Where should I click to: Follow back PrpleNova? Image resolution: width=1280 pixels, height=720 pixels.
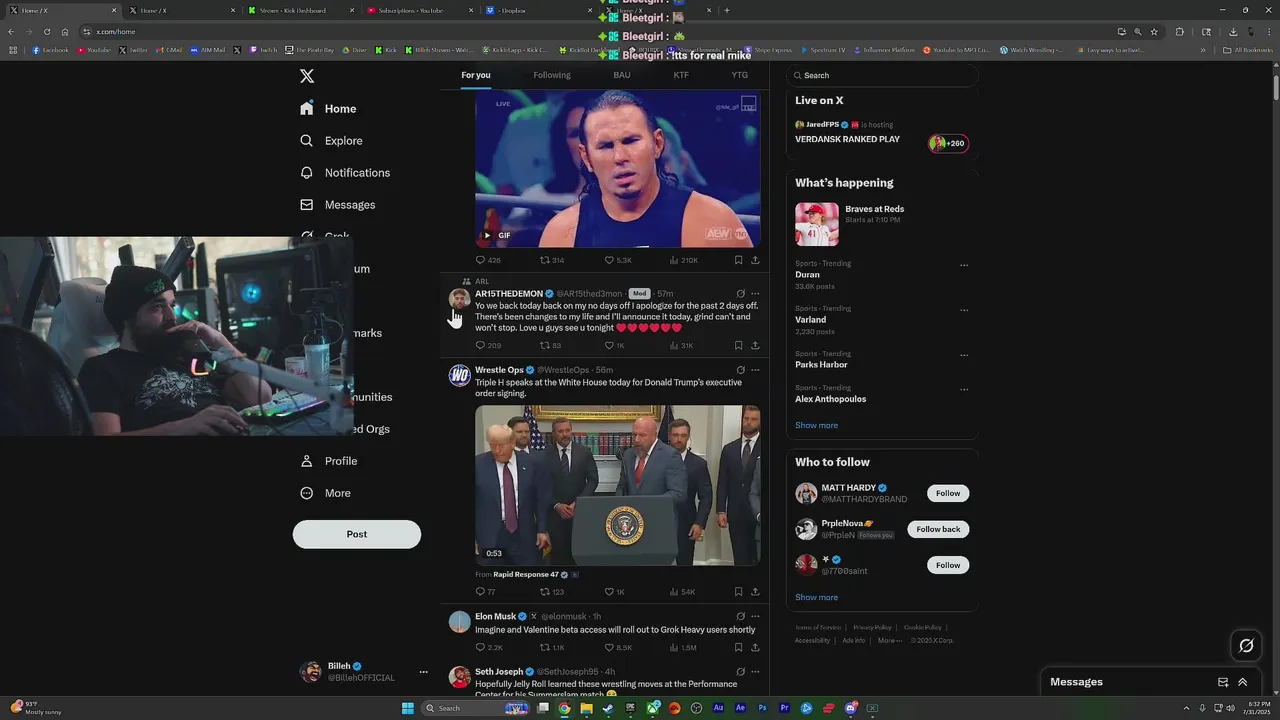(x=938, y=529)
